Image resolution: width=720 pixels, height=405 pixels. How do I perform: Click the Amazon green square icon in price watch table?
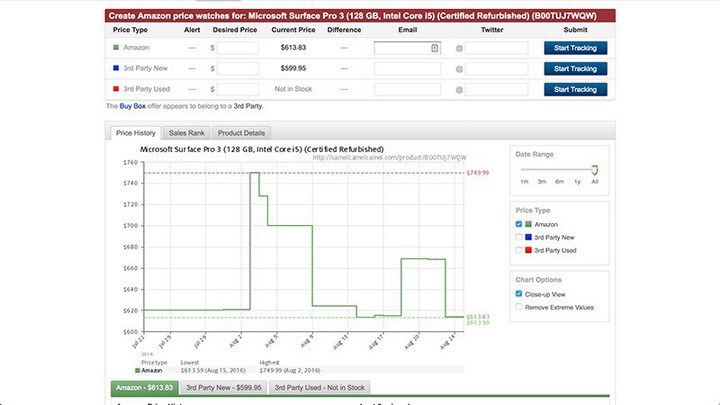(x=116, y=47)
